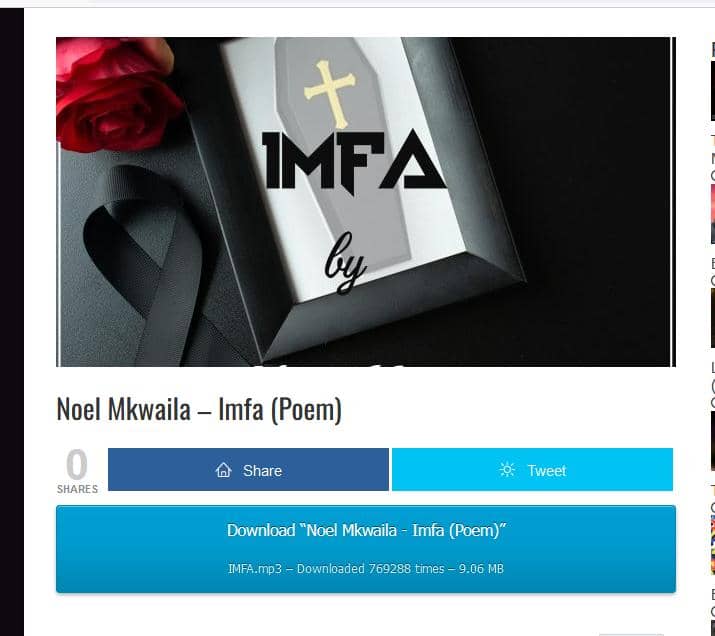Viewport: 715px width, 636px height.
Task: Open the "Noel Mkwaila – Imfa (Poem)" title
Action: click(x=199, y=410)
